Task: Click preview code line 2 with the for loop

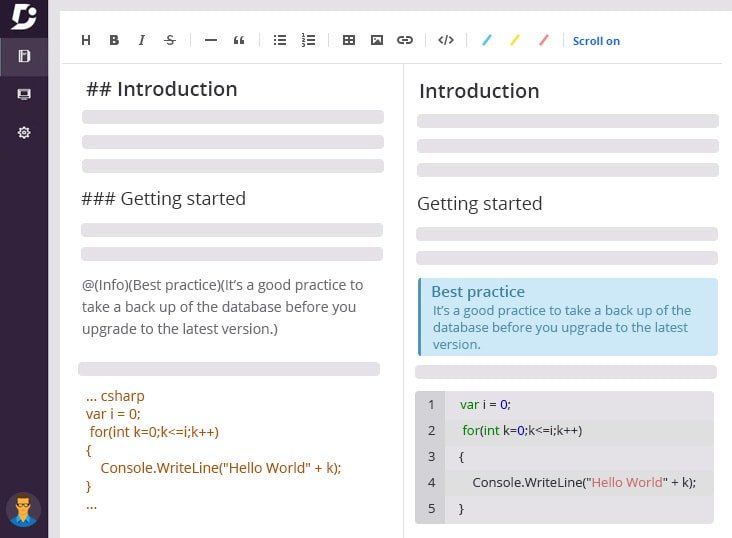Action: [x=522, y=431]
